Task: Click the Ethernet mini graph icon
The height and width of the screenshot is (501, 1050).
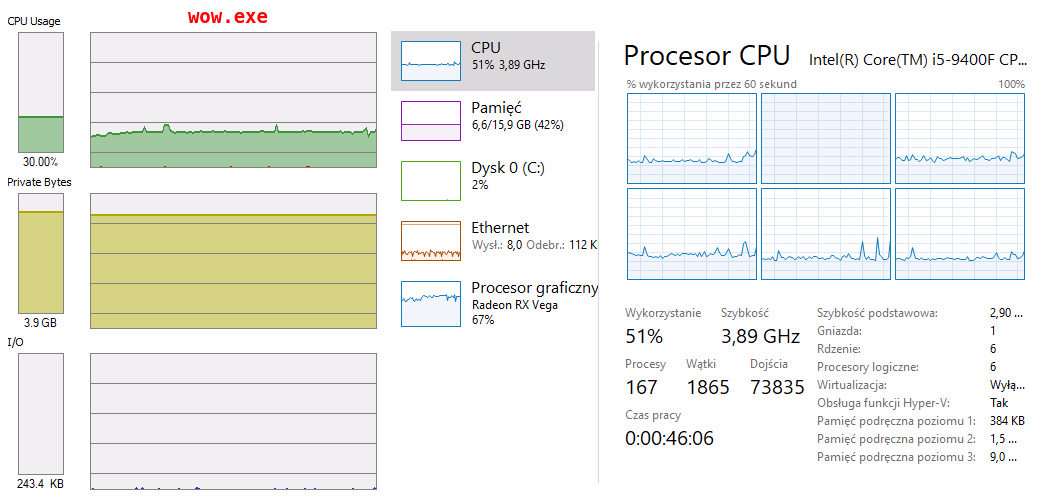Action: [430, 241]
